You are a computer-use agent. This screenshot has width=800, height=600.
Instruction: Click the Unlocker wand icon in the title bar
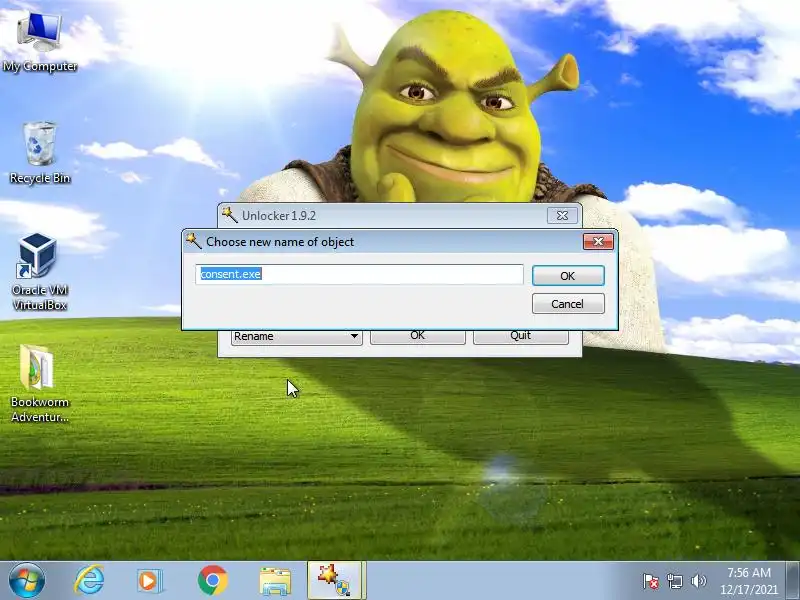[229, 215]
